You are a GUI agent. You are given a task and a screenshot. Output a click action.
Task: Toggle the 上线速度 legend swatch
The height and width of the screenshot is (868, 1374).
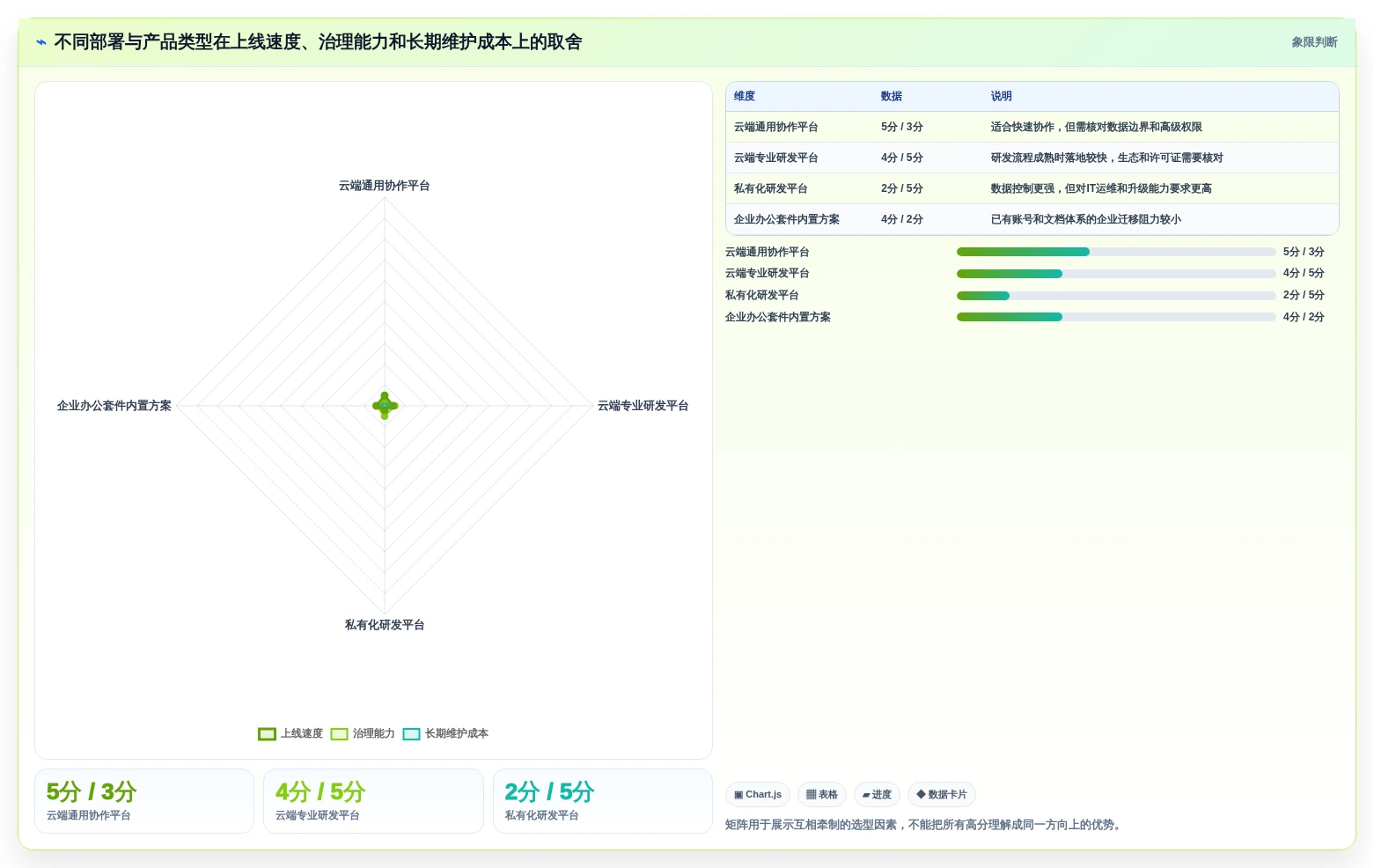267,734
